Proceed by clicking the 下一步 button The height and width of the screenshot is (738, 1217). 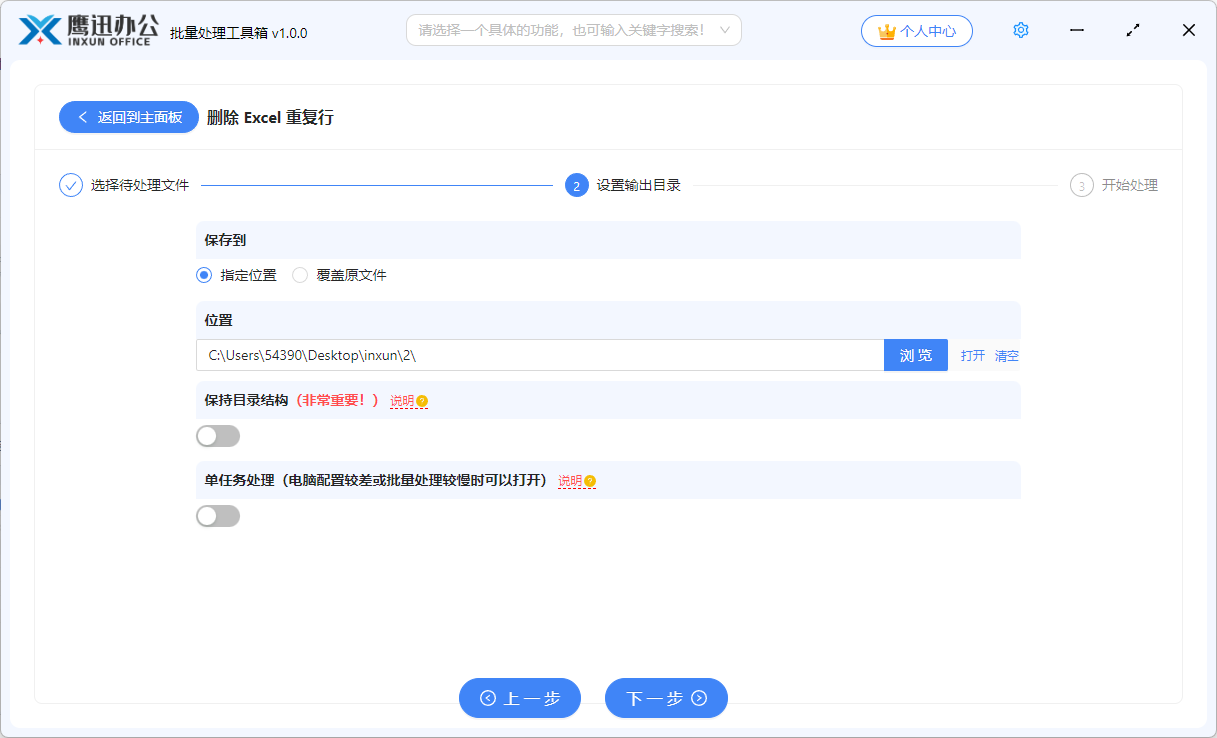coord(666,698)
